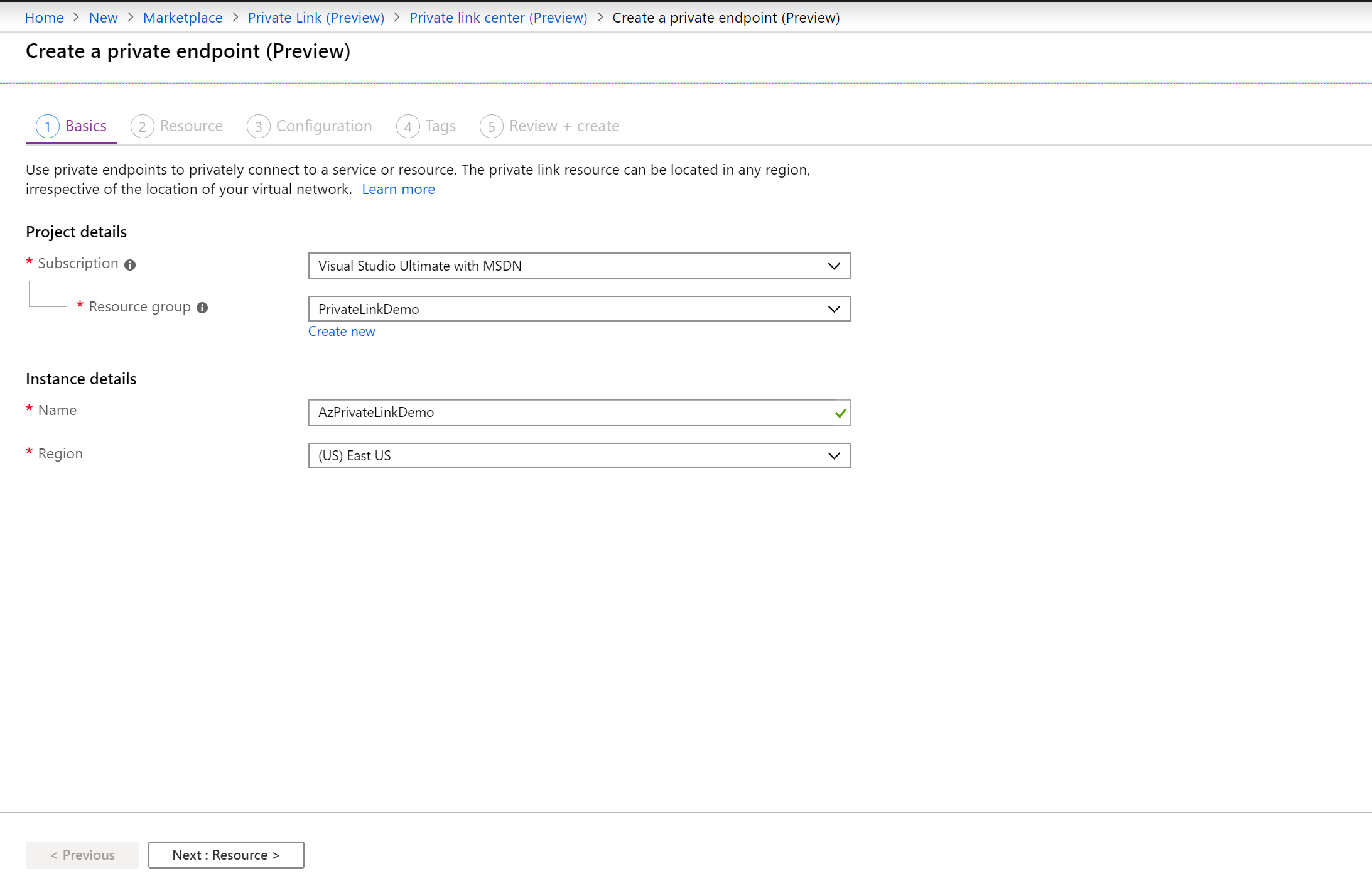
Task: Click the Previous button
Action: tap(82, 855)
